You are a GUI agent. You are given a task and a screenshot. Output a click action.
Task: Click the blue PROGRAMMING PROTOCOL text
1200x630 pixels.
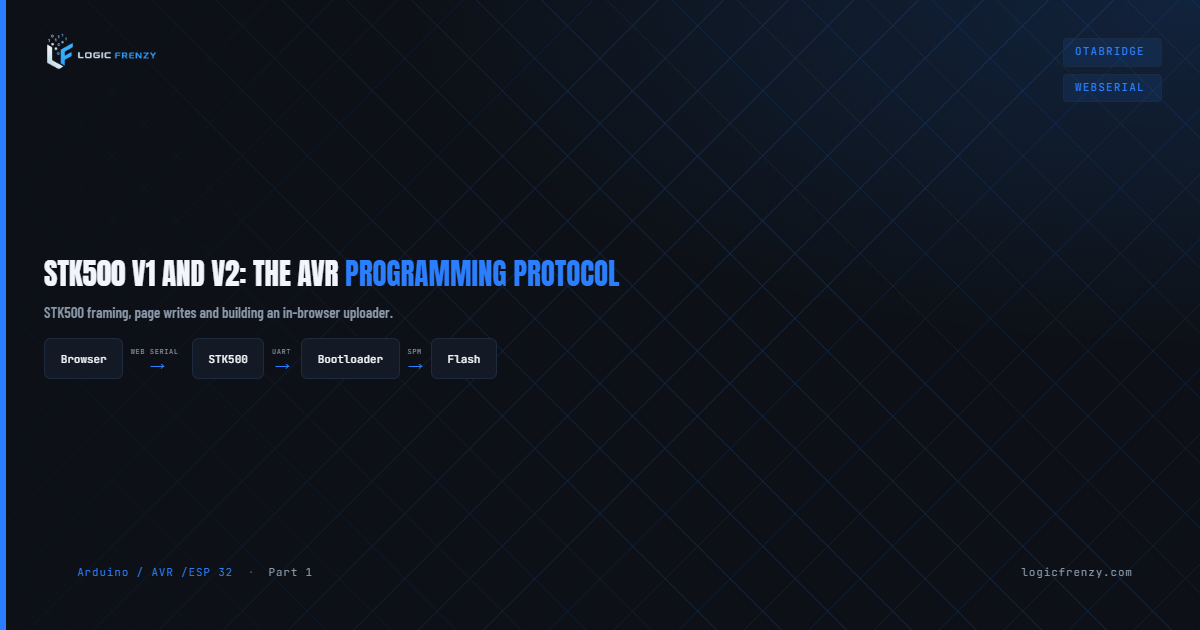point(482,274)
